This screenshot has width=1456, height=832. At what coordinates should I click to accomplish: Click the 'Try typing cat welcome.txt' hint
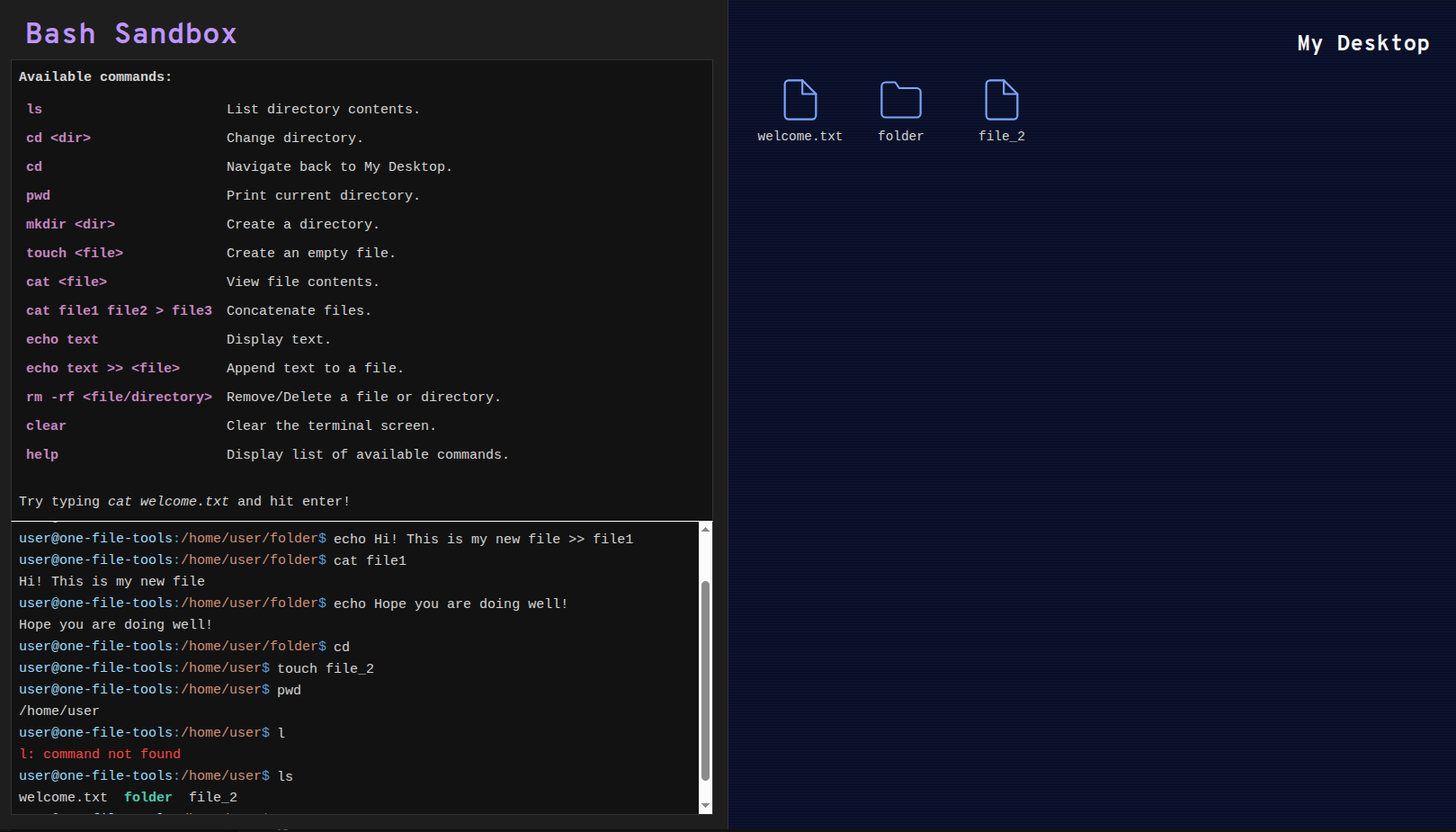184,501
